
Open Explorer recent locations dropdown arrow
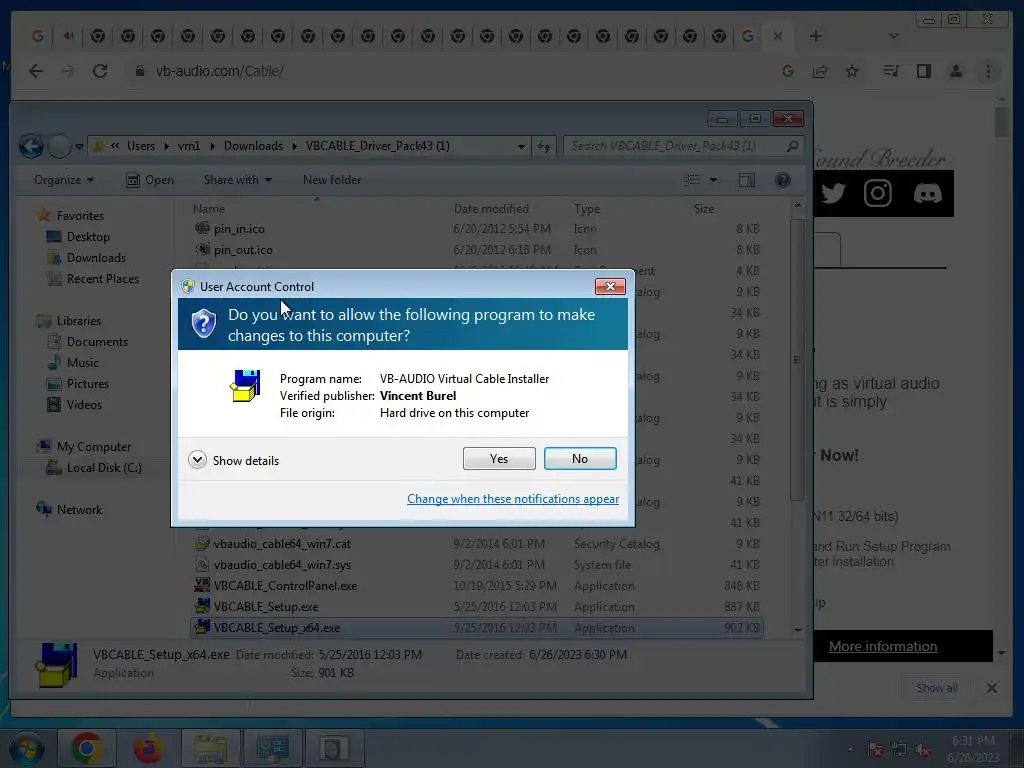pos(79,146)
